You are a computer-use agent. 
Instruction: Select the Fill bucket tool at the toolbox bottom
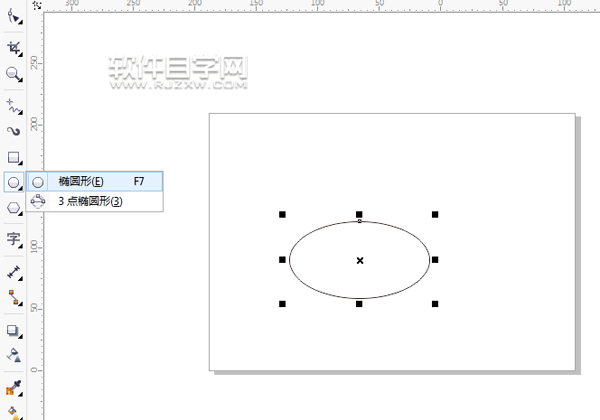tap(14, 413)
